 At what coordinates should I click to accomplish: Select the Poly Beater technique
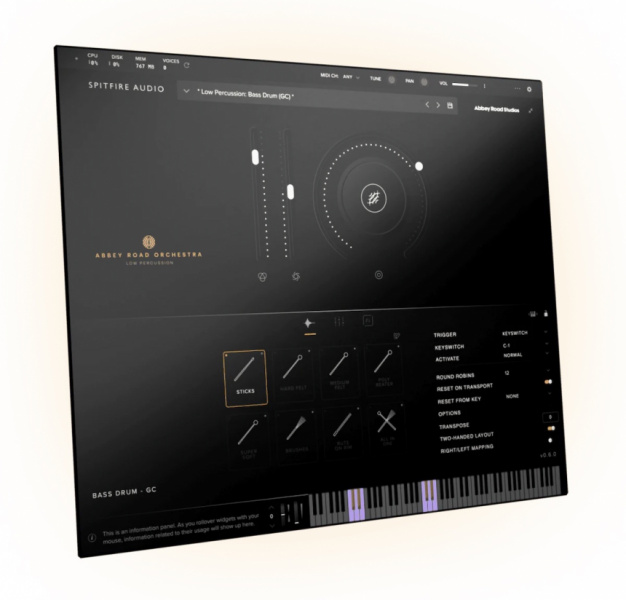point(383,368)
